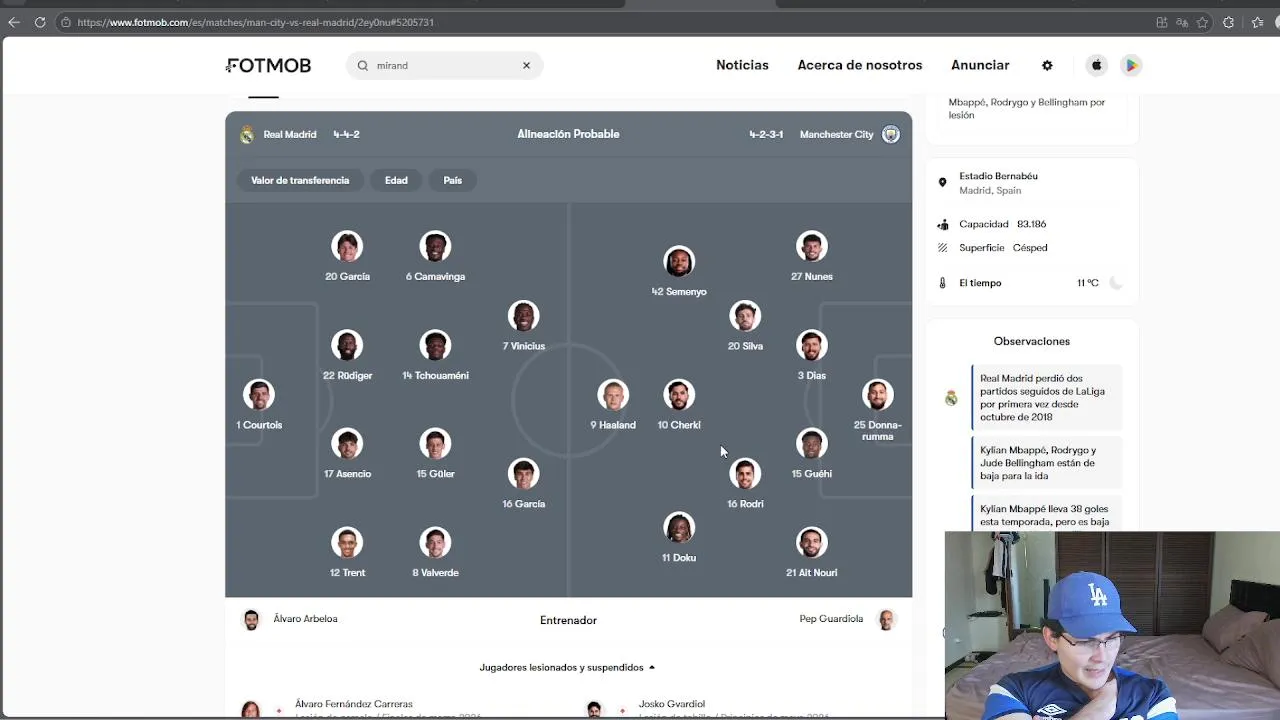The width and height of the screenshot is (1280, 720).
Task: Click the Real Madrid crest
Action: (x=247, y=134)
